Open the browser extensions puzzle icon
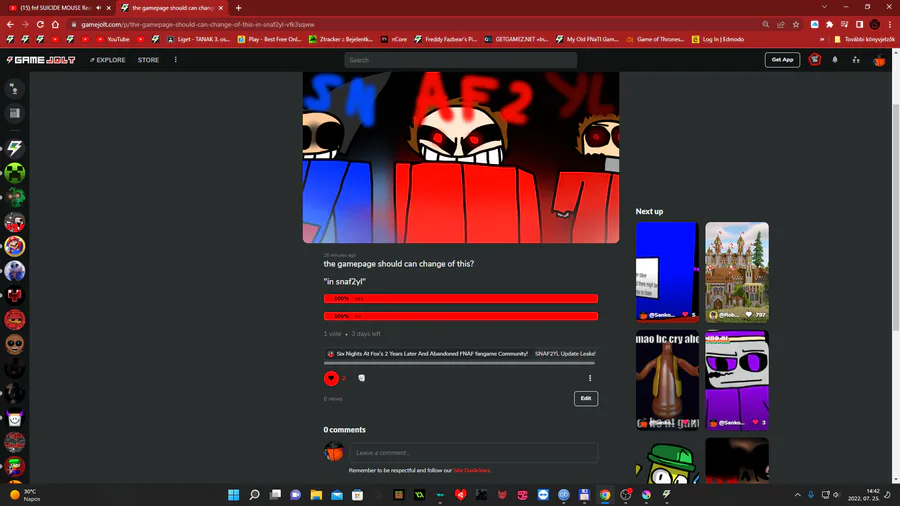 (x=829, y=24)
